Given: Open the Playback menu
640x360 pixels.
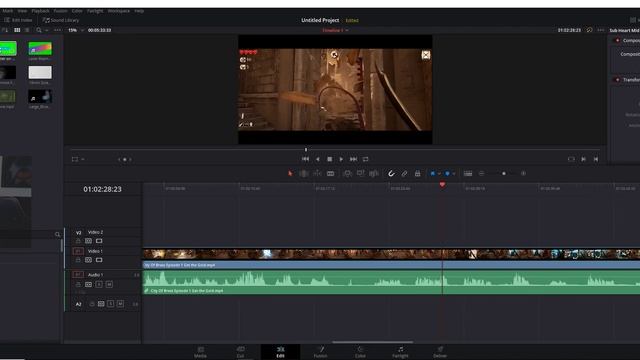Looking at the screenshot, I should tap(40, 11).
